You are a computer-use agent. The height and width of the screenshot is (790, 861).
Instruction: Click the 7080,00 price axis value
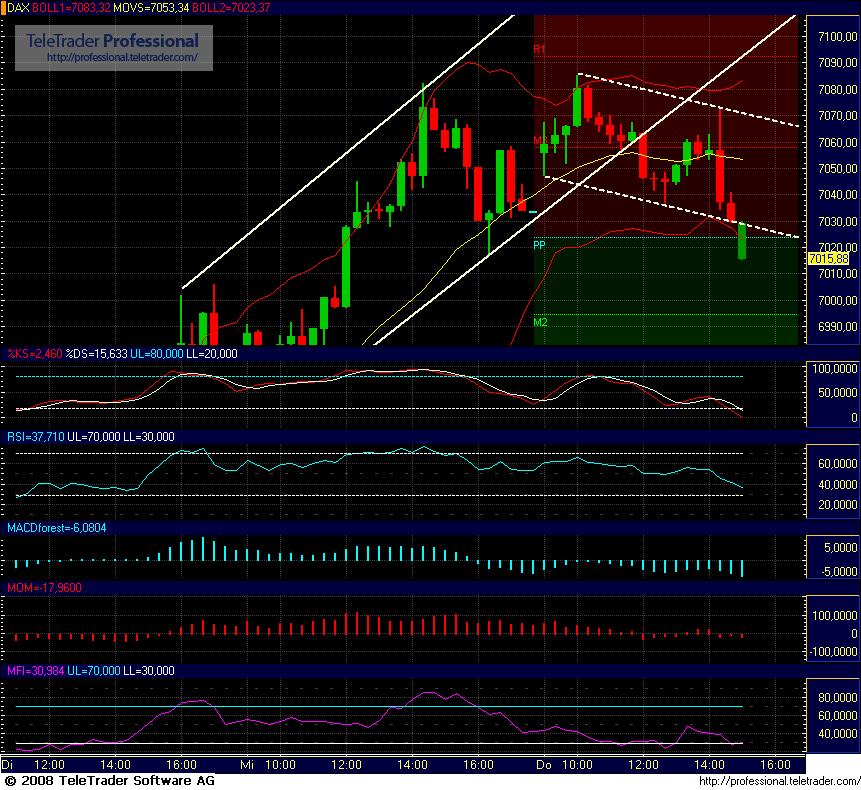837,89
